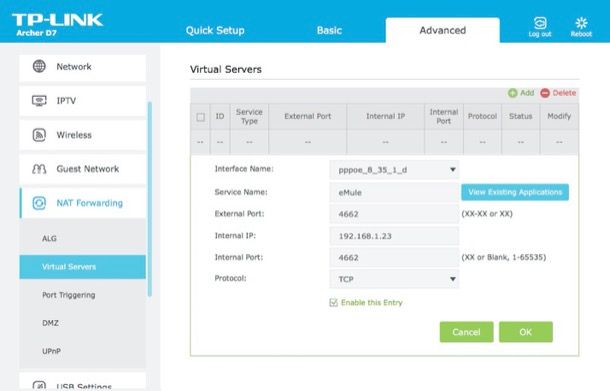Open the Guest Network menu label
The width and height of the screenshot is (610, 391).
(x=88, y=169)
